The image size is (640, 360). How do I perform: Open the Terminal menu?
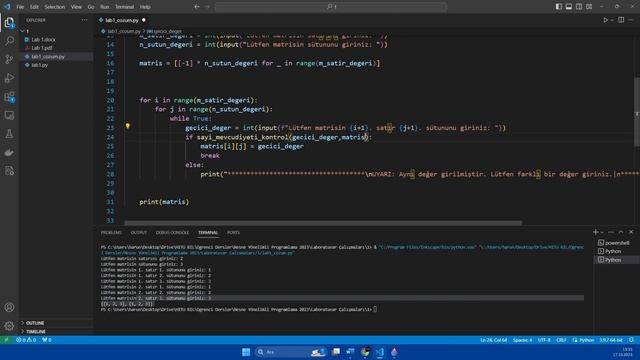pyautogui.click(x=124, y=7)
